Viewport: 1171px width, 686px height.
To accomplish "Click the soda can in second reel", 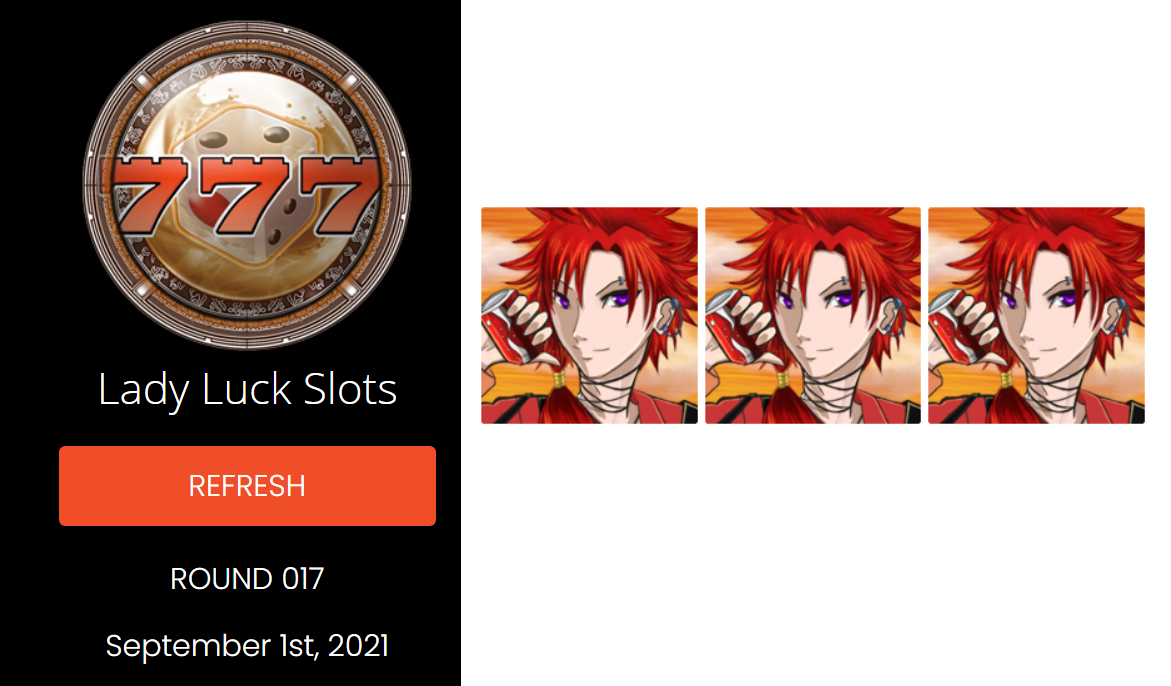I will tap(727, 325).
